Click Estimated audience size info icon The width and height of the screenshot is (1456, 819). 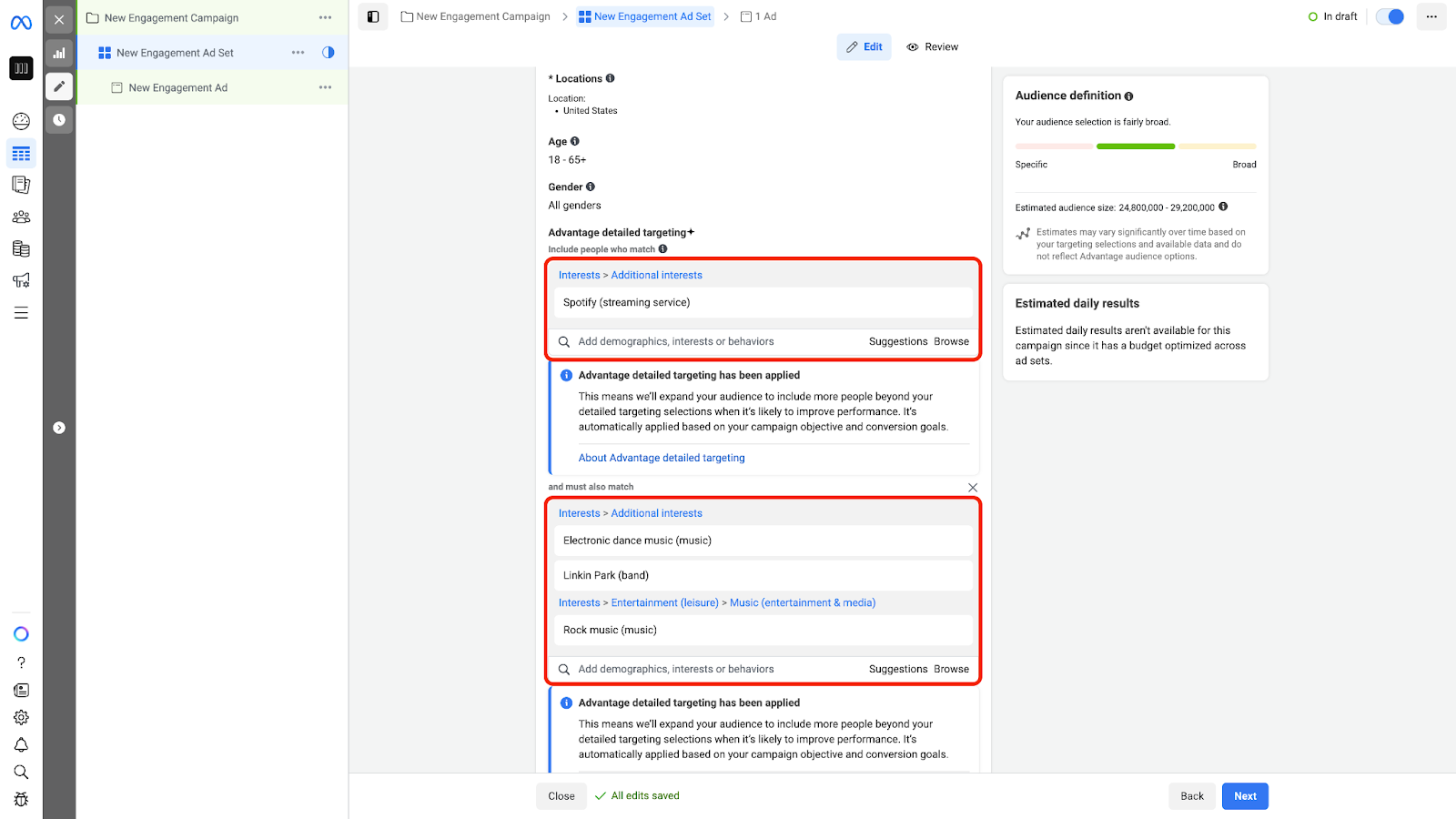click(1223, 207)
